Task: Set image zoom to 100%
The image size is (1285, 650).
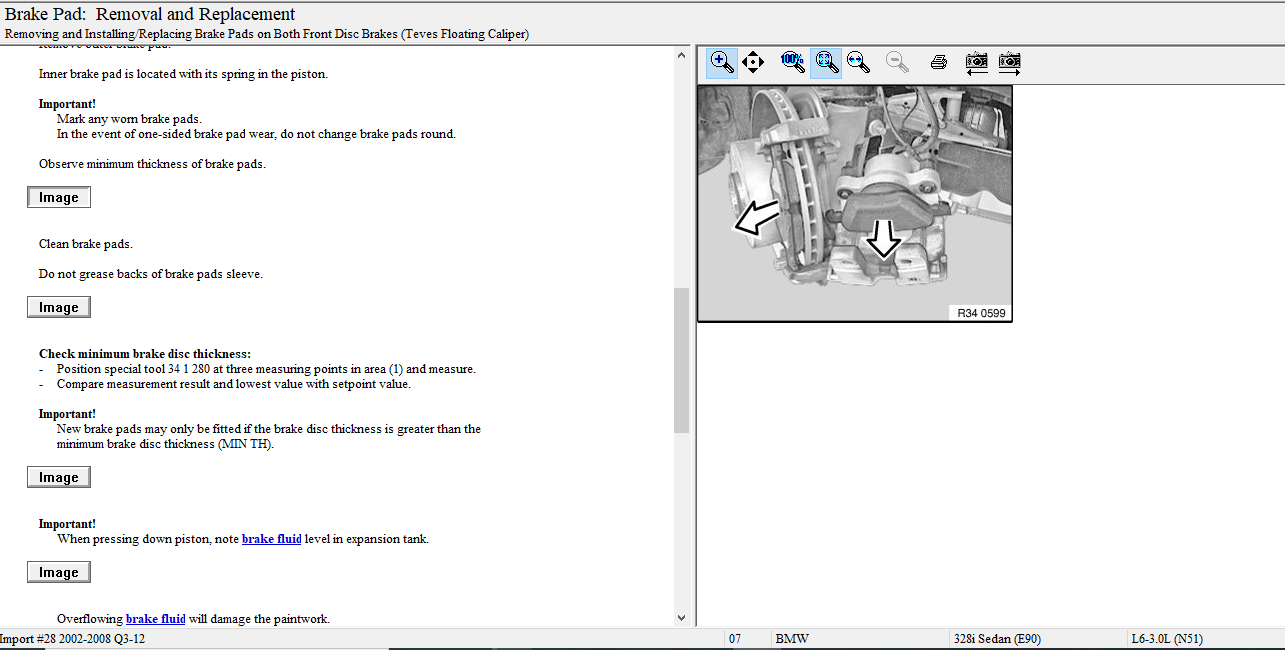Action: tap(792, 62)
